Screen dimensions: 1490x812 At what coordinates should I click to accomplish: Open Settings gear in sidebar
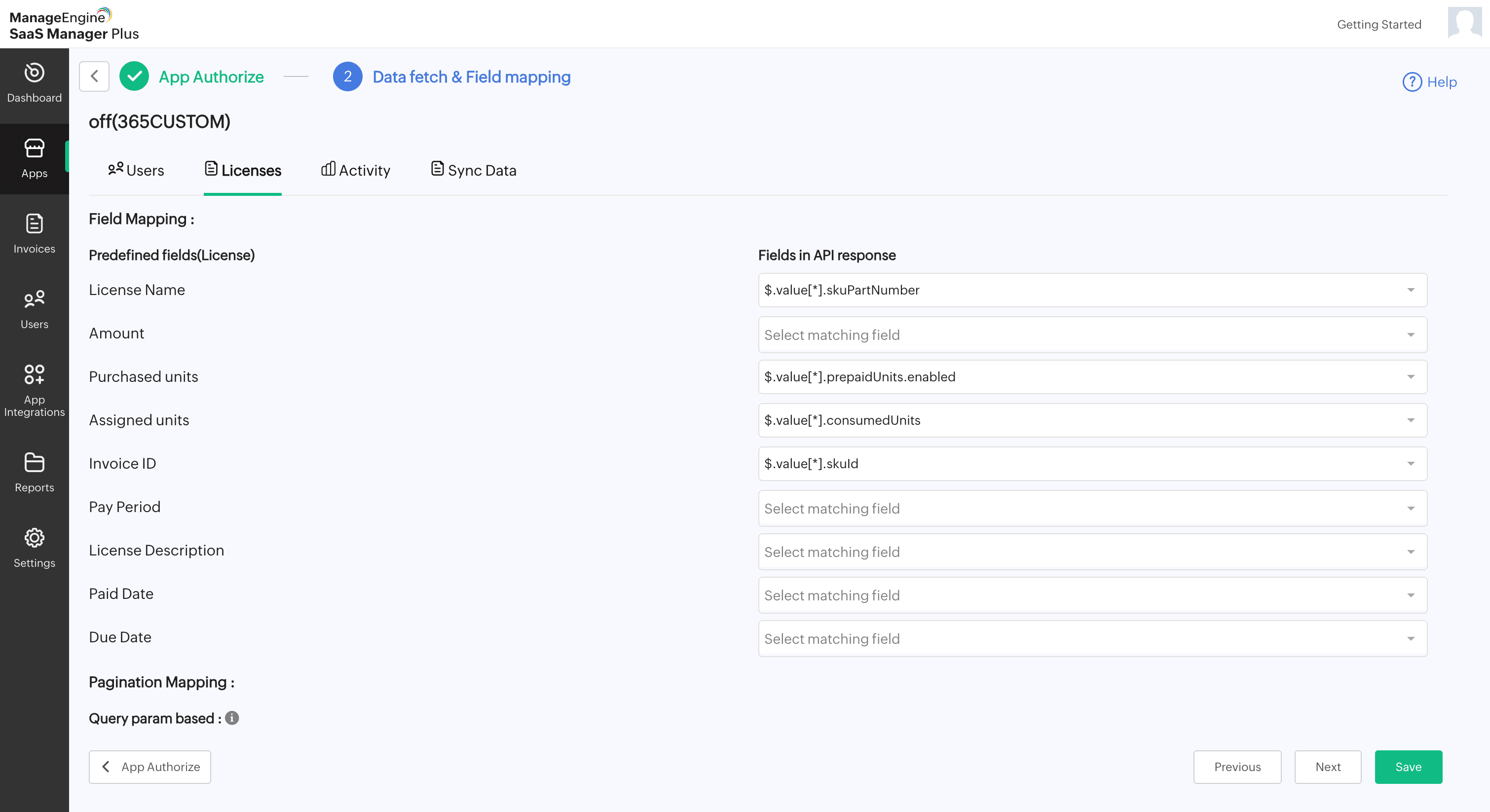pyautogui.click(x=34, y=548)
